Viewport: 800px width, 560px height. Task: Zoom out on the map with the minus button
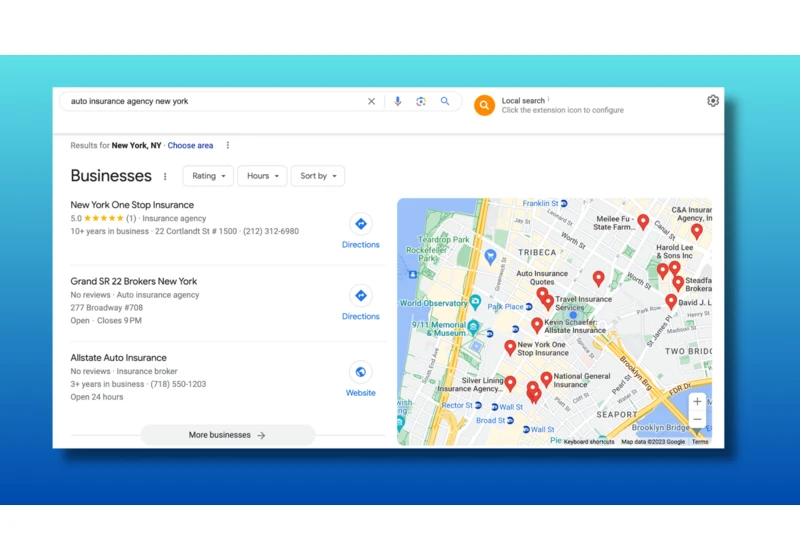click(697, 419)
